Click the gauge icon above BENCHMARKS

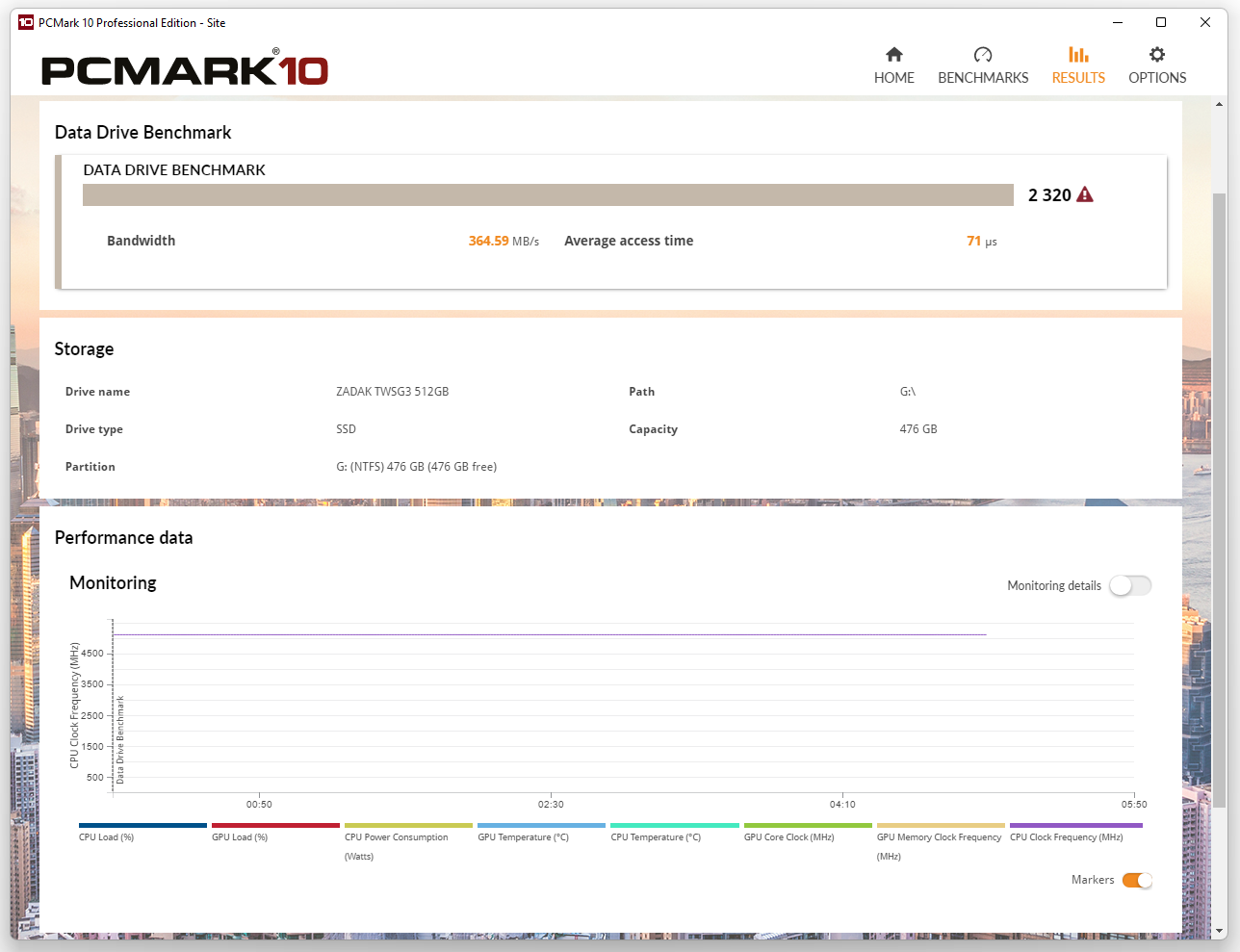(x=983, y=55)
